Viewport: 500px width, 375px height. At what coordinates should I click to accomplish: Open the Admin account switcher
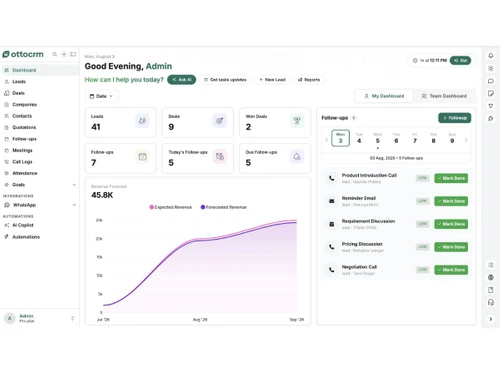40,318
